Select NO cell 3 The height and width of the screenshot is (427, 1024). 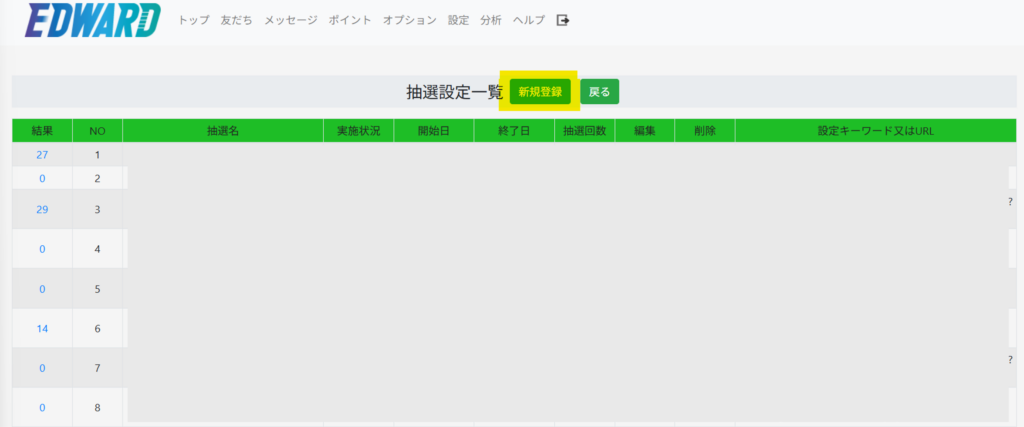click(x=97, y=210)
